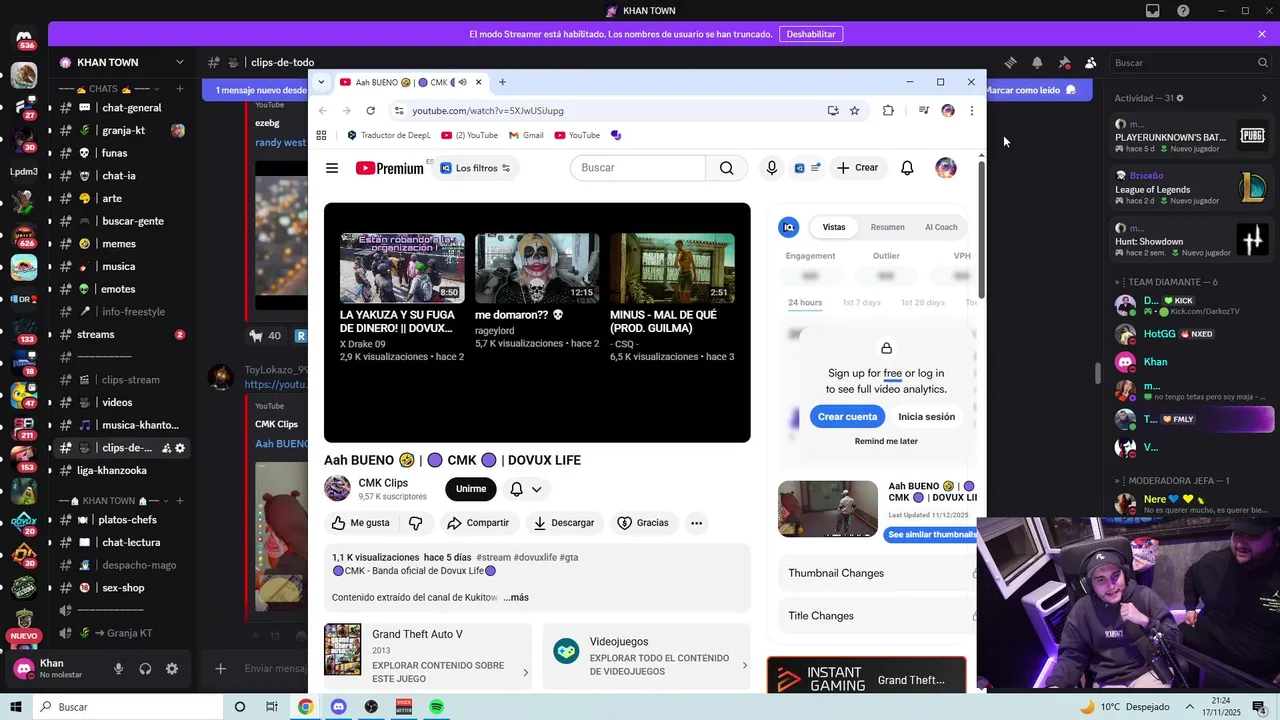The width and height of the screenshot is (1280, 720).
Task: Reload the Chrome page
Action: (x=371, y=111)
